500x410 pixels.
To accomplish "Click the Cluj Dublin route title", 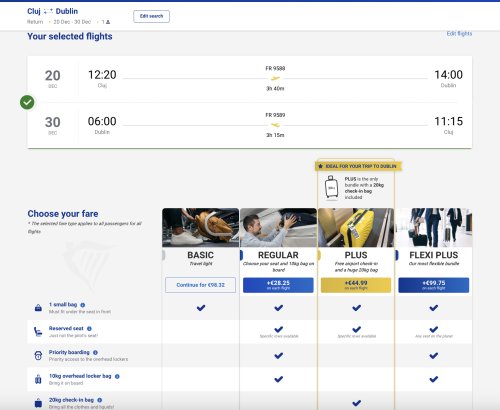I will click(x=53, y=11).
